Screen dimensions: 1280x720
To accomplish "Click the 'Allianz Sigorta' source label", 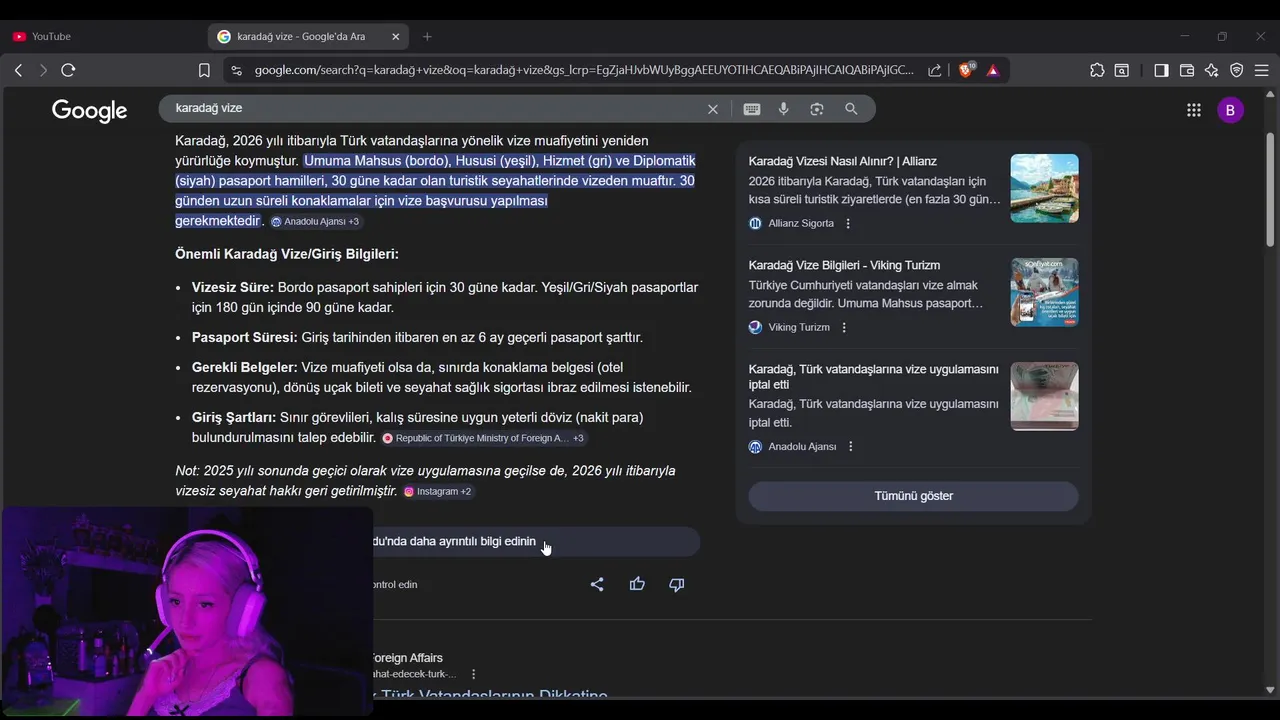I will coord(801,223).
